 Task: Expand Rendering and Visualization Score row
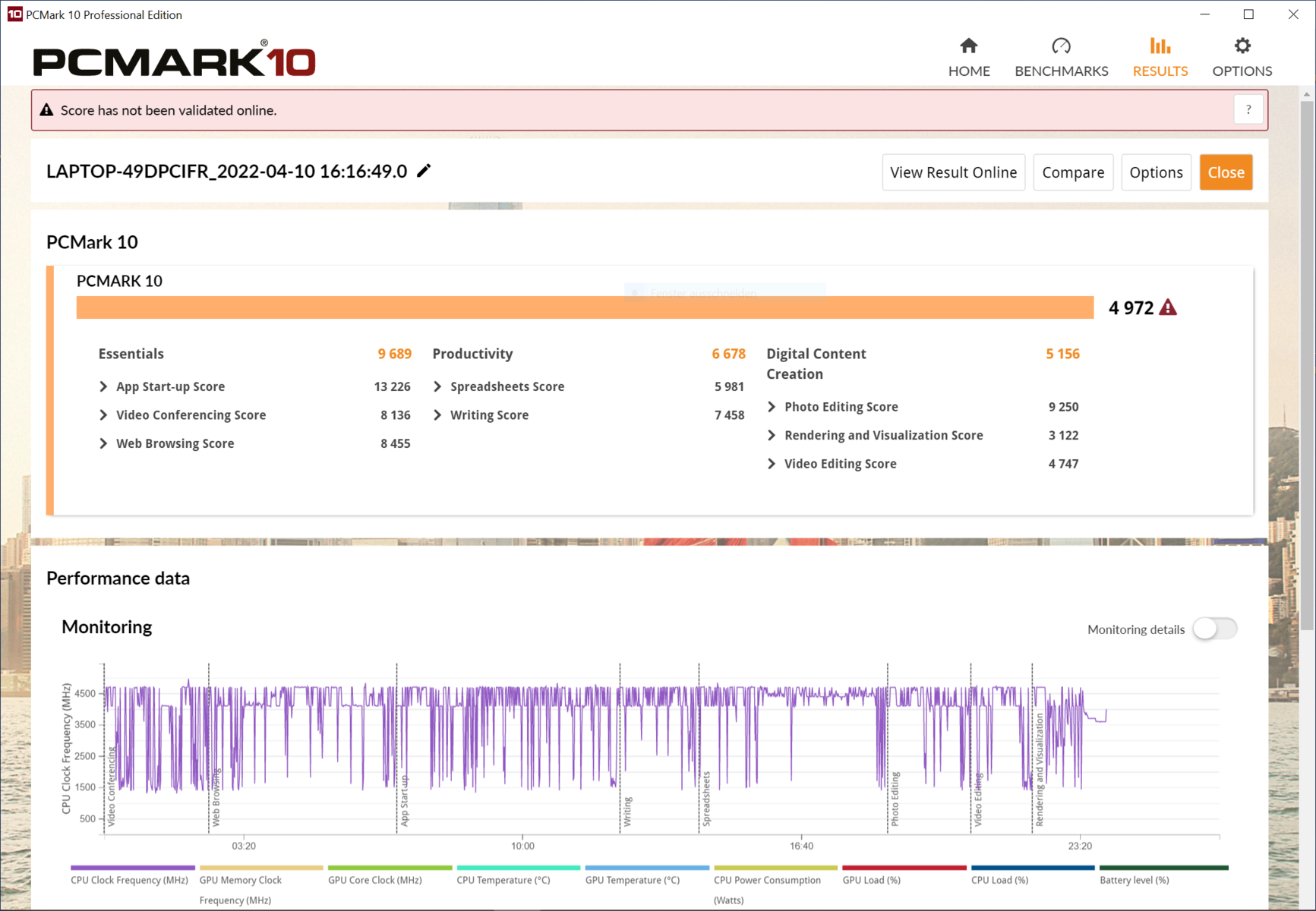[772, 435]
